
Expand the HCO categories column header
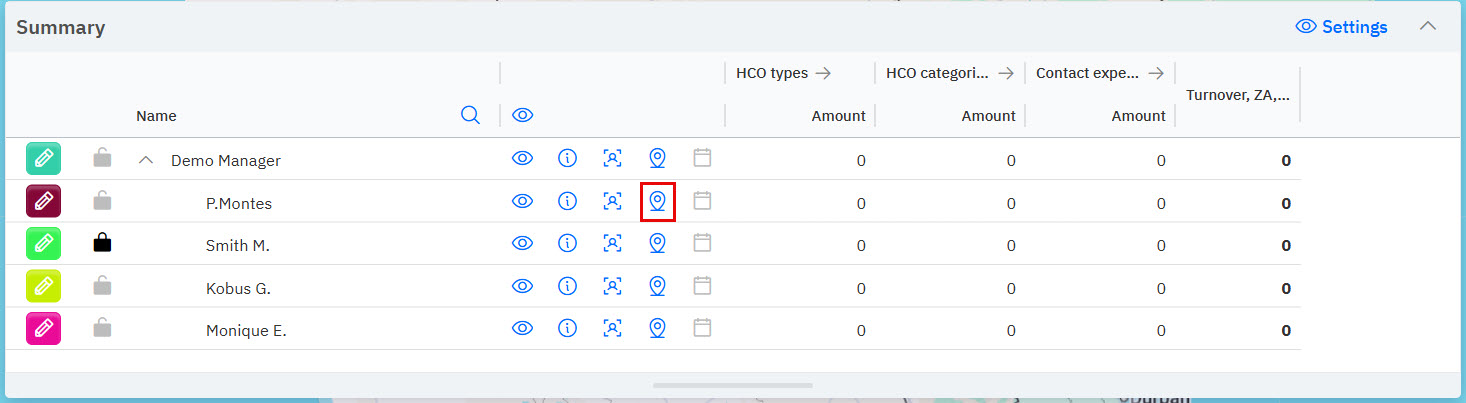pos(1005,73)
